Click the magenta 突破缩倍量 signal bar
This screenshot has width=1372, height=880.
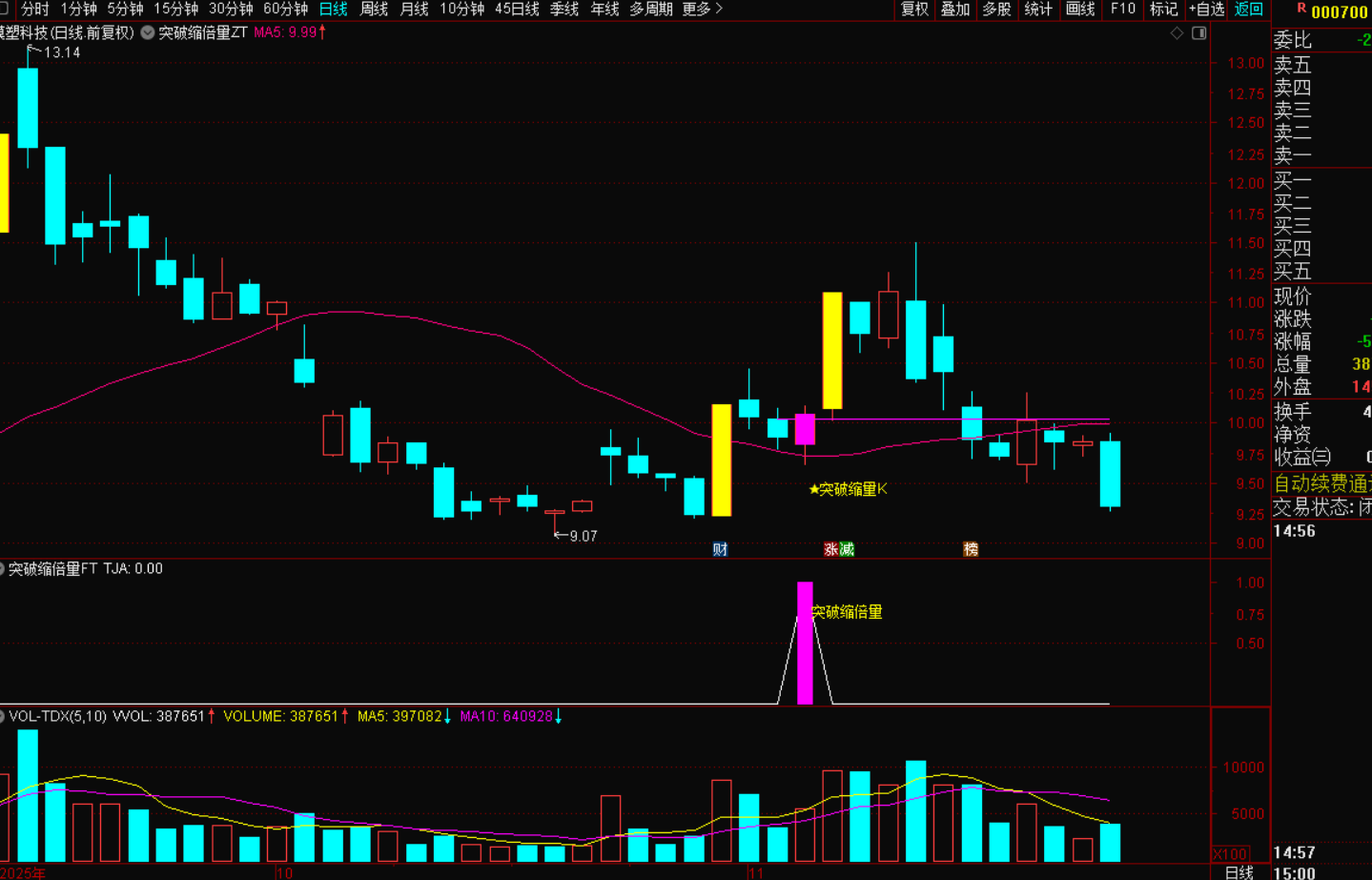pyautogui.click(x=805, y=643)
